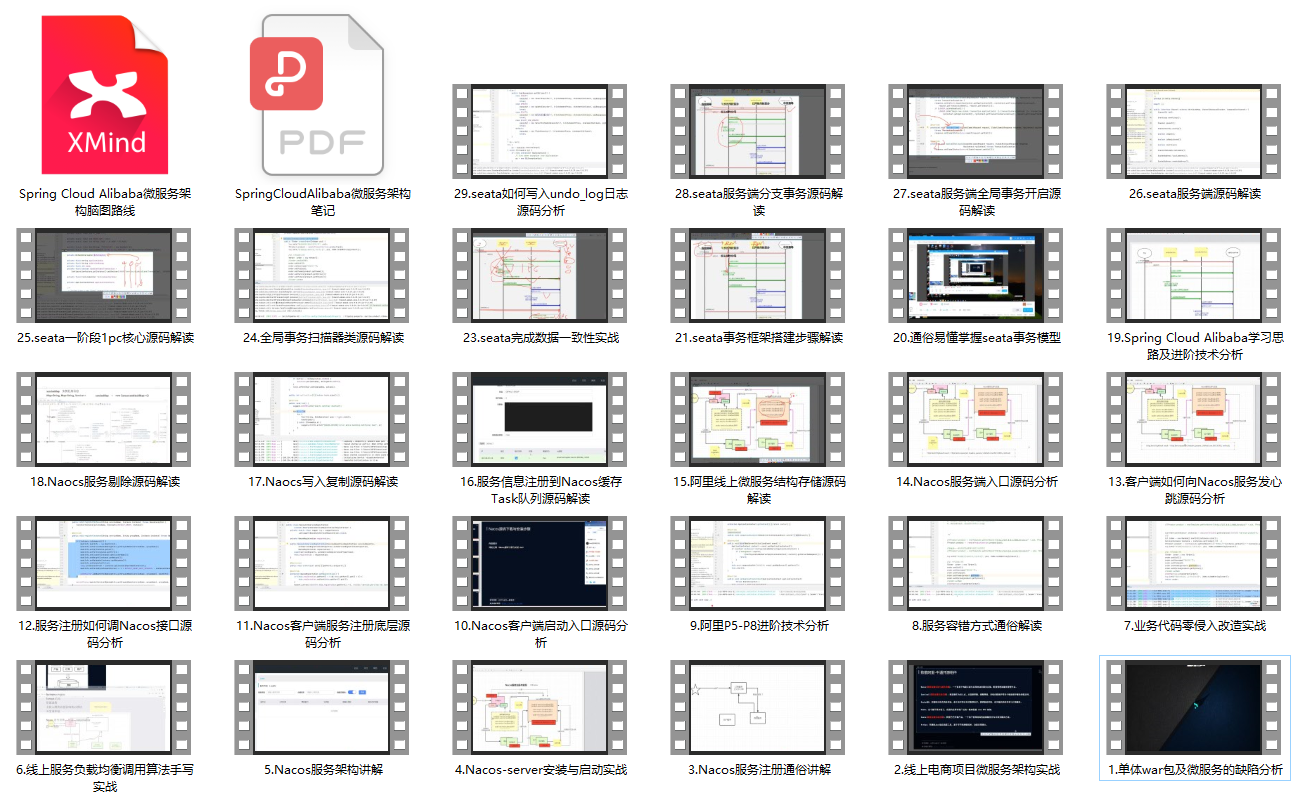Click the label '1.单体war包及微服务的缺陷分析'
The image size is (1307, 810).
tap(1195, 770)
